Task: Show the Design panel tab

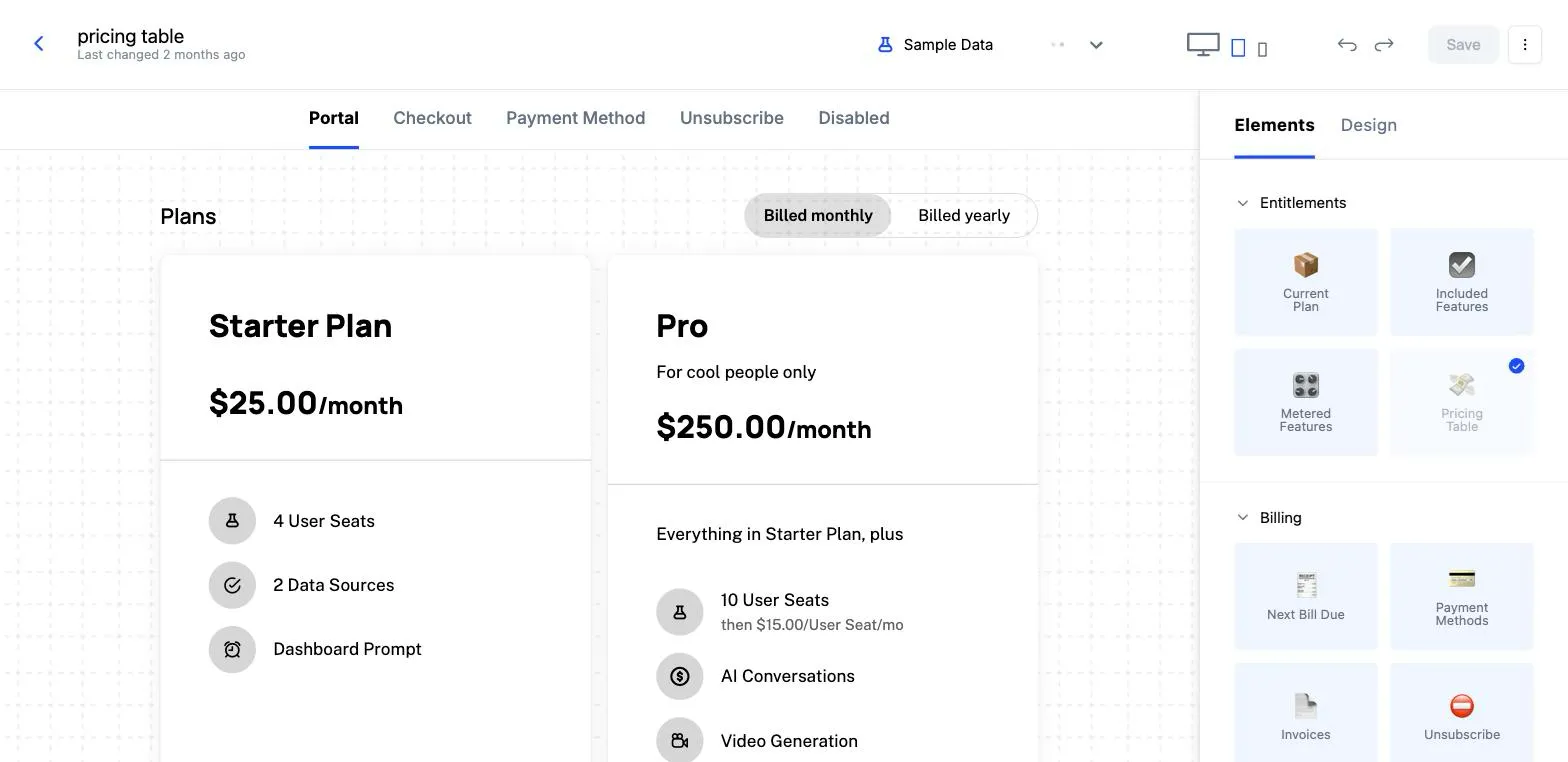Action: click(1369, 125)
